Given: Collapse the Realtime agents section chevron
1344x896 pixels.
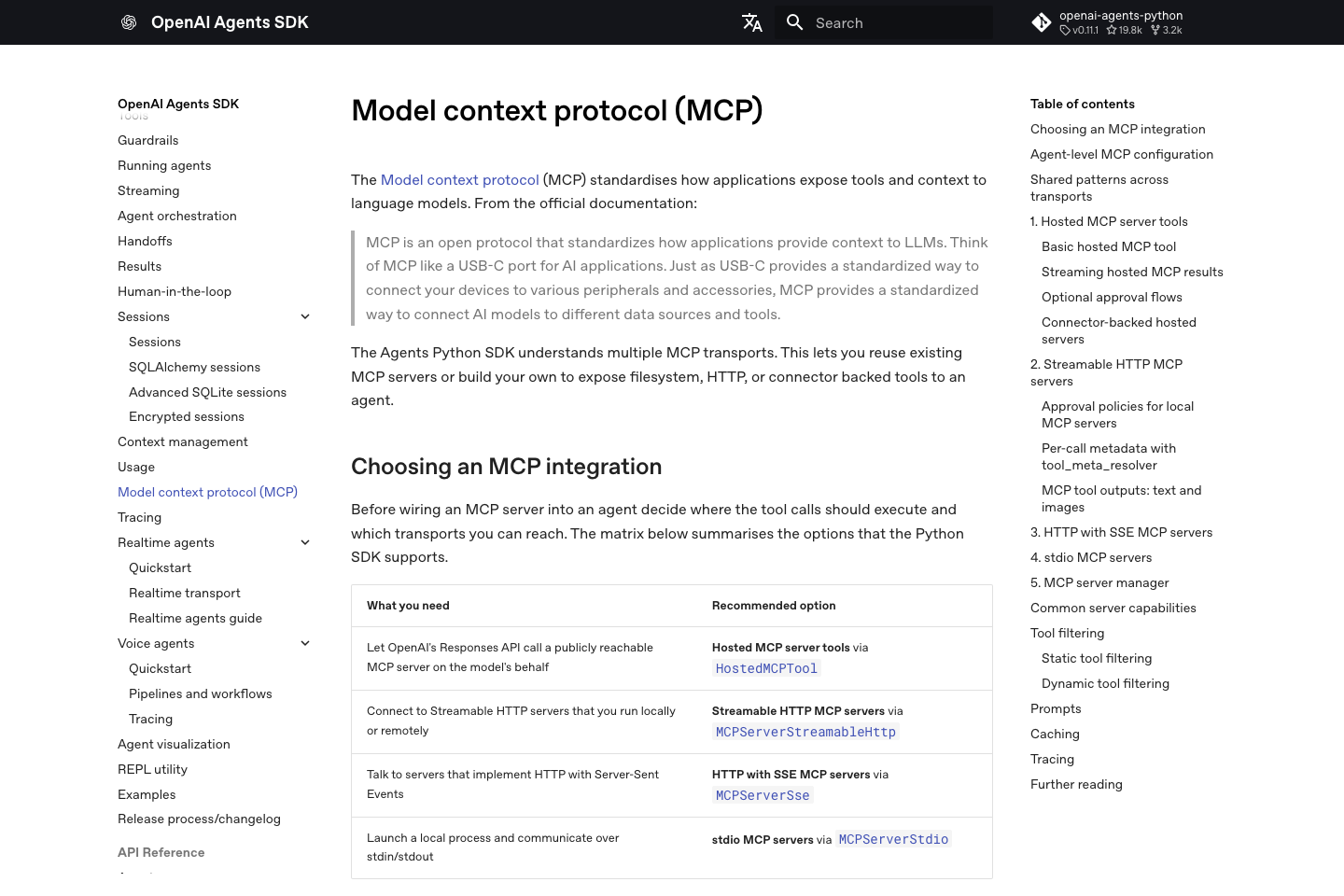Looking at the screenshot, I should [305, 542].
